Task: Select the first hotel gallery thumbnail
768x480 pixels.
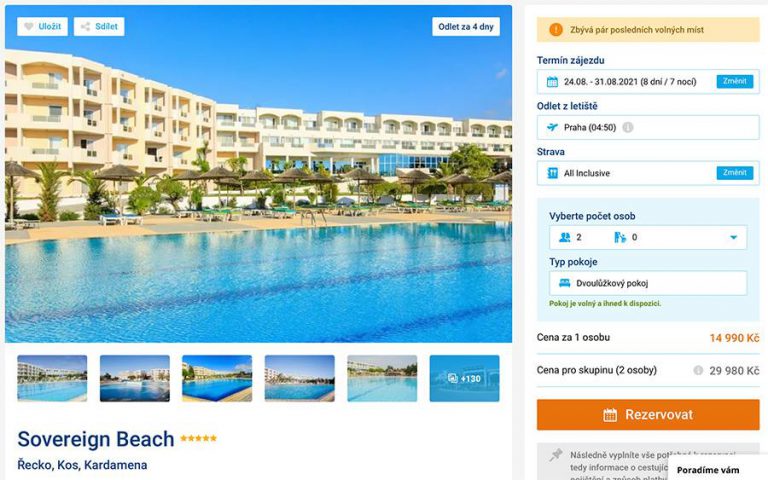Action: coord(52,378)
